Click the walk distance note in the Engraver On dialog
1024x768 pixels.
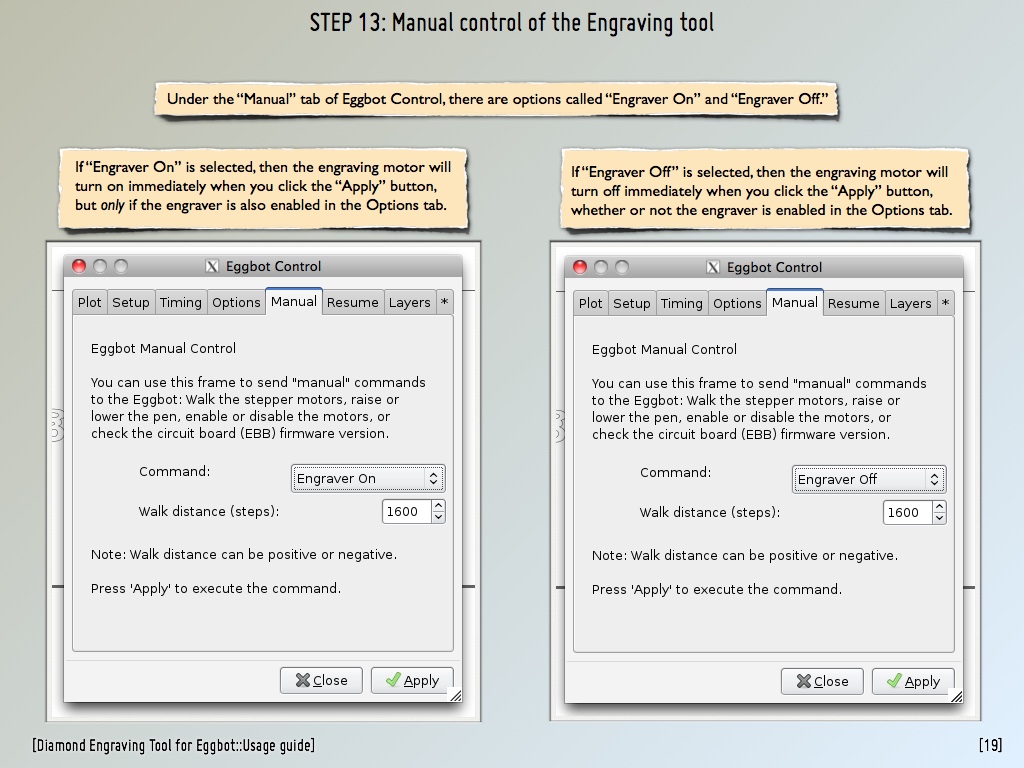tap(244, 554)
